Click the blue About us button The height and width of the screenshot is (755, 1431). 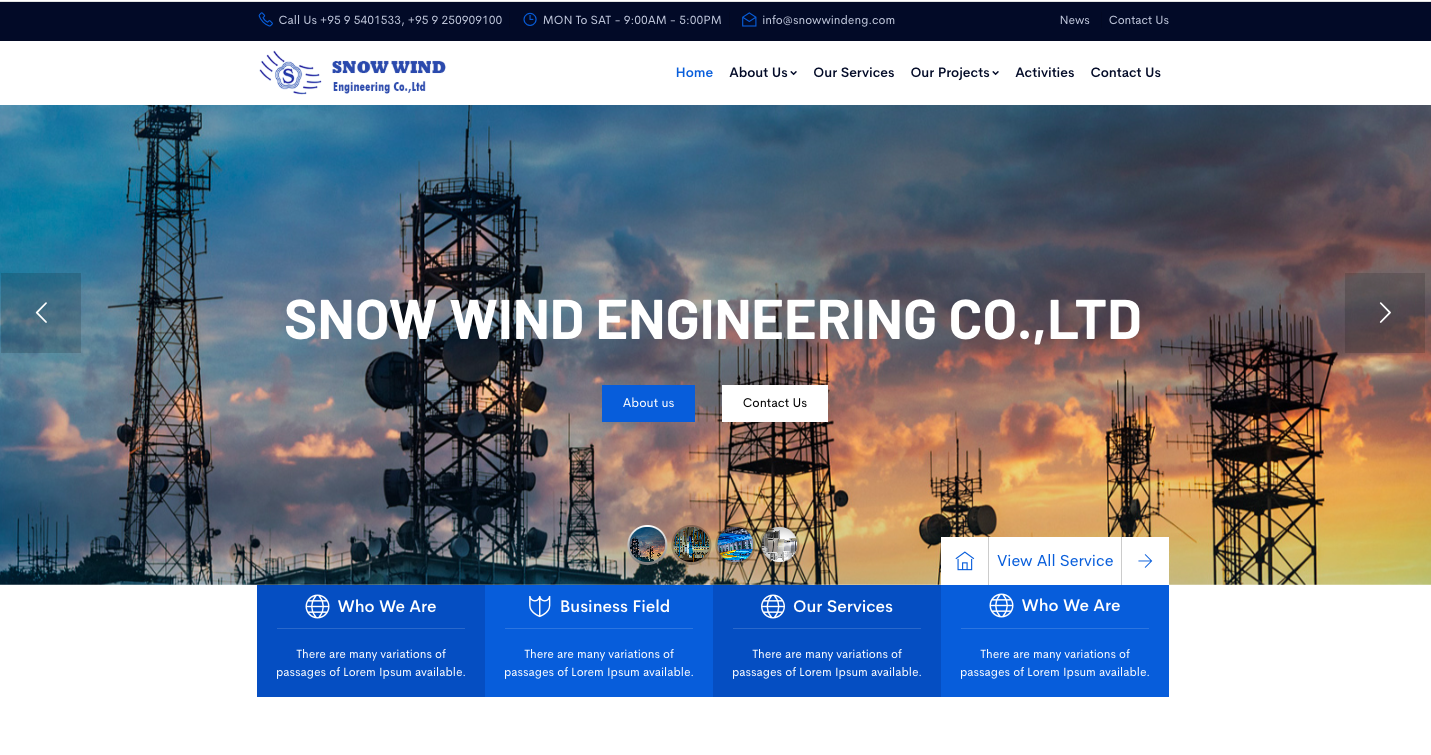(648, 403)
